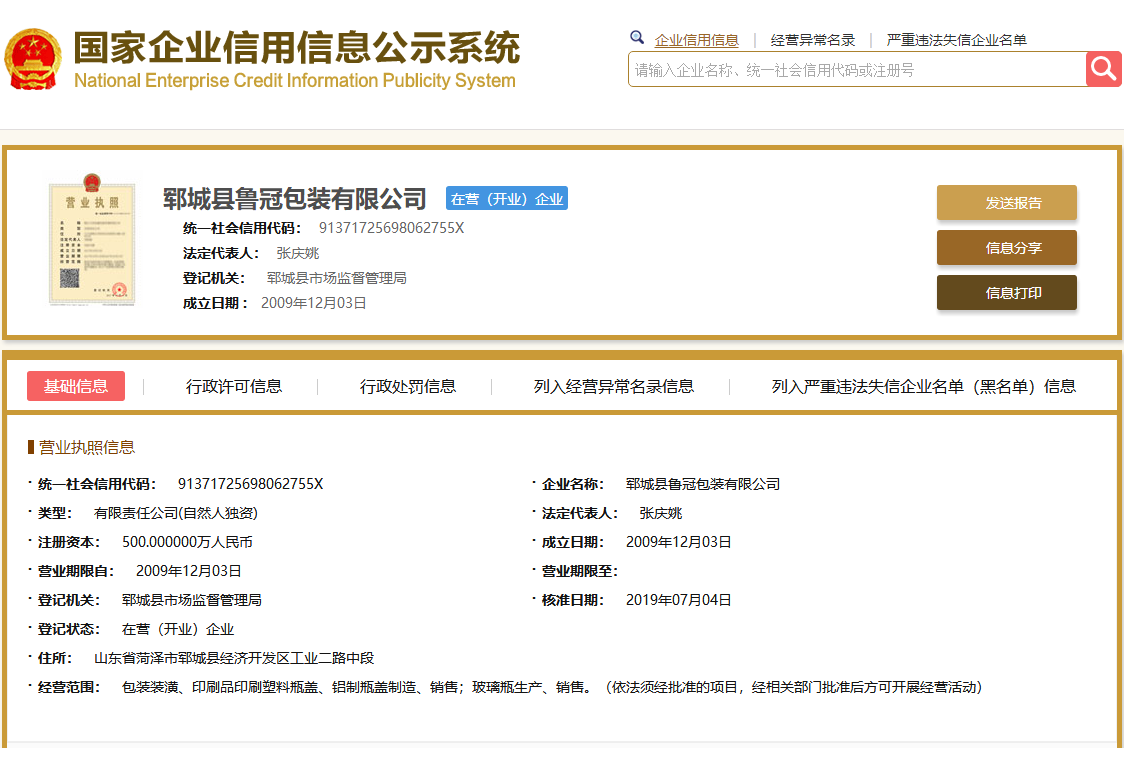Image resolution: width=1124 pixels, height=758 pixels.
Task: Select the 经营异常名录 search category
Action: point(812,40)
